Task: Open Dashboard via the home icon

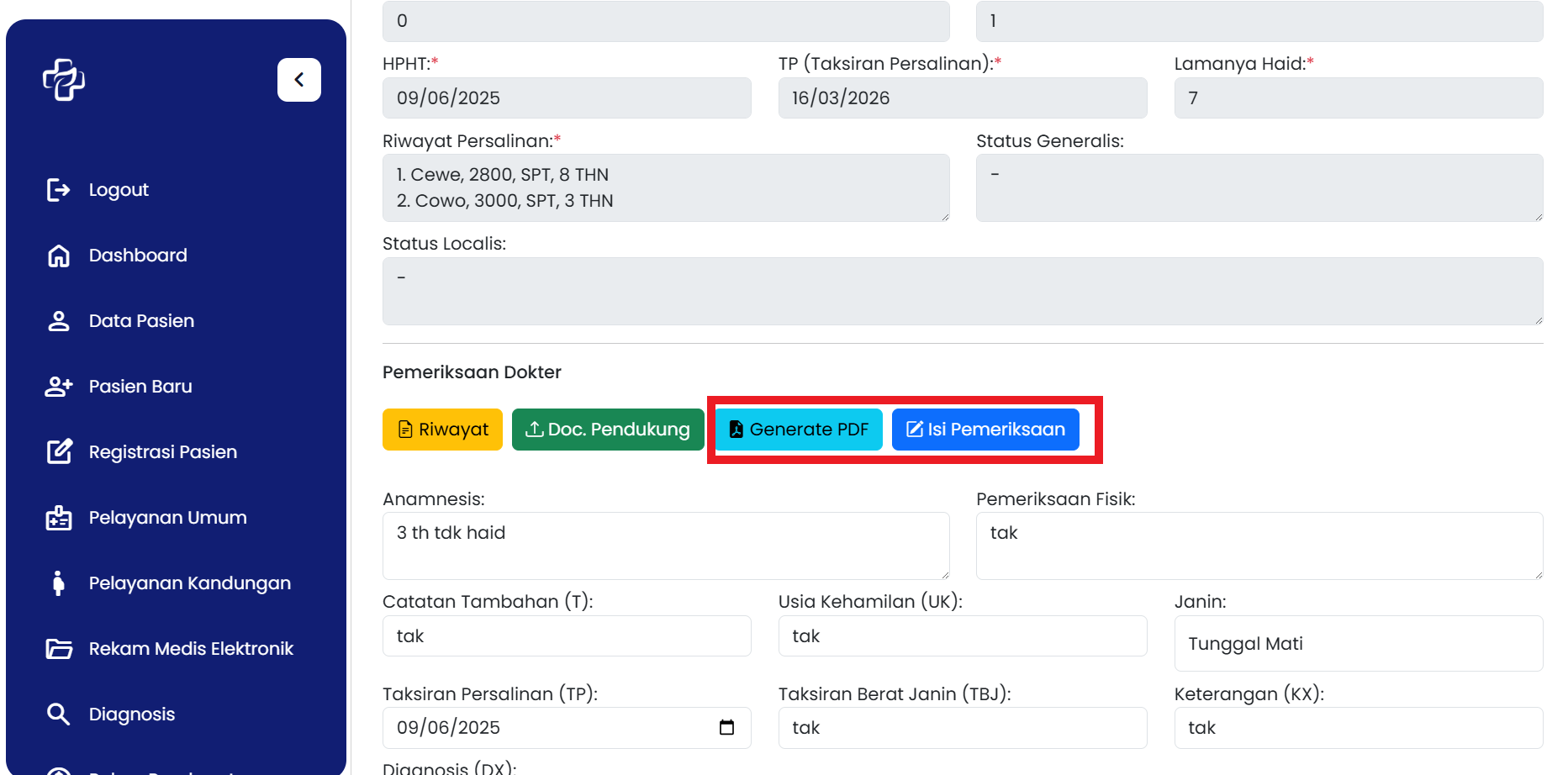Action: 58,256
